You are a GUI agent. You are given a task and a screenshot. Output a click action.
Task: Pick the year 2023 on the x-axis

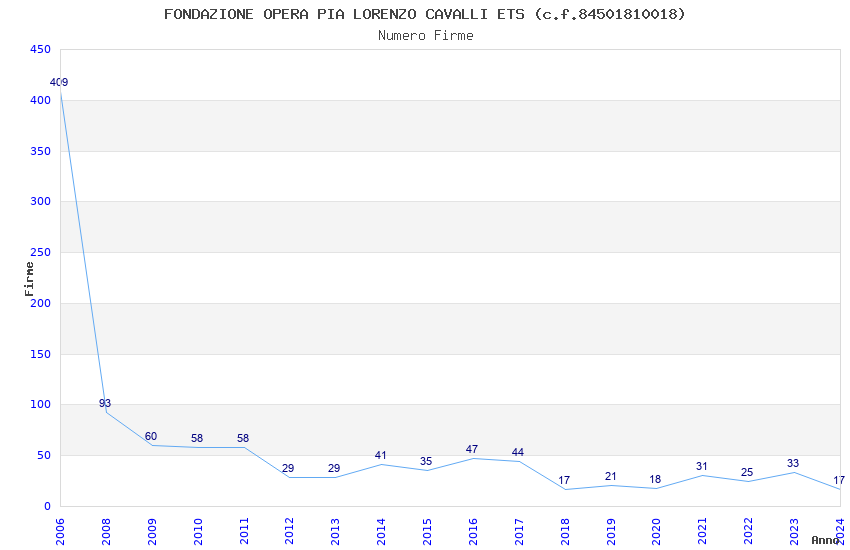[794, 531]
